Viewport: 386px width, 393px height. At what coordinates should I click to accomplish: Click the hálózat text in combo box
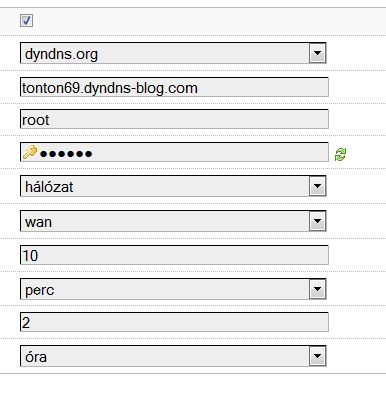point(49,187)
